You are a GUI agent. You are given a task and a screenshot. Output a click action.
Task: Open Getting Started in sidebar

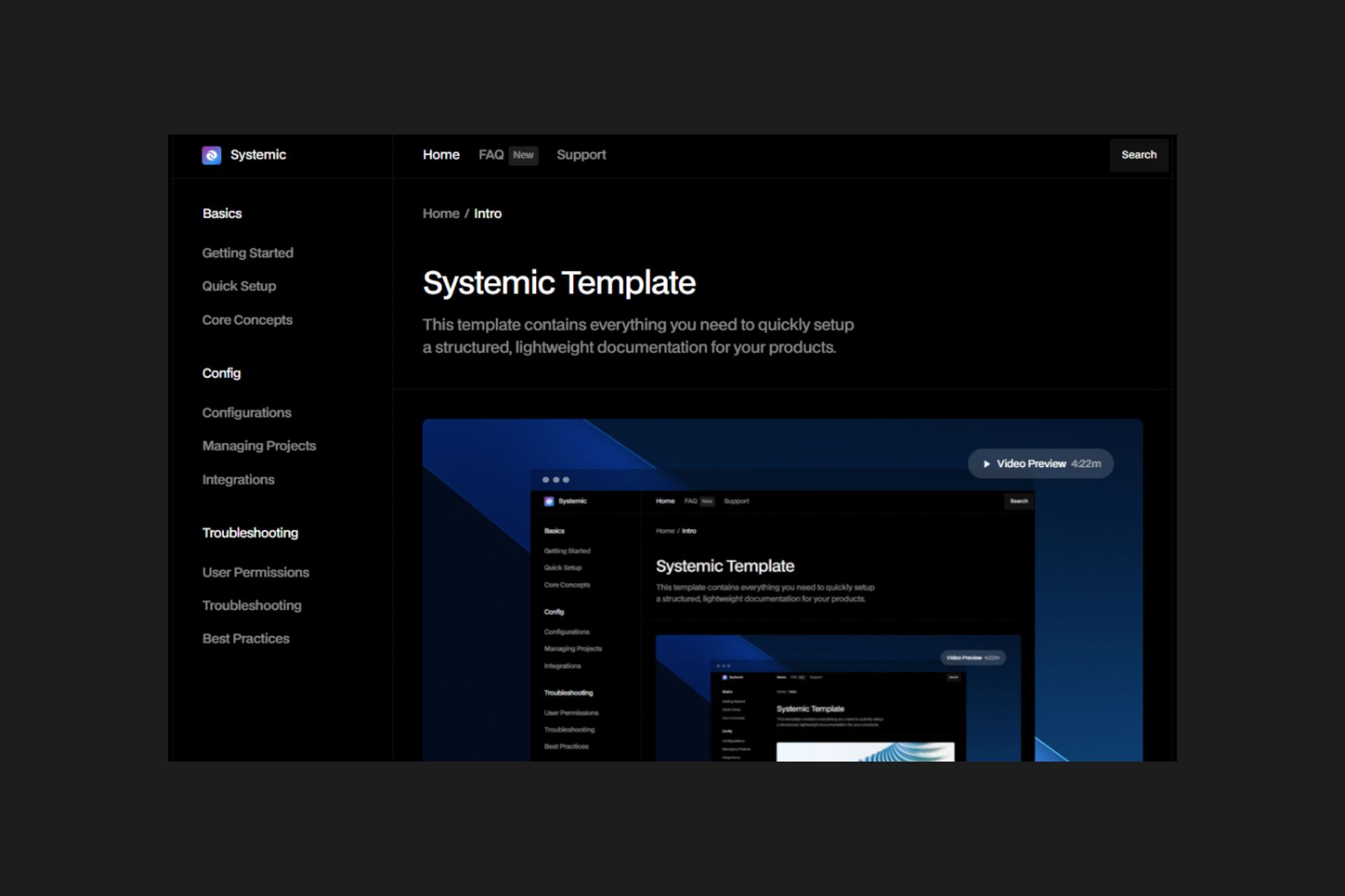(247, 253)
